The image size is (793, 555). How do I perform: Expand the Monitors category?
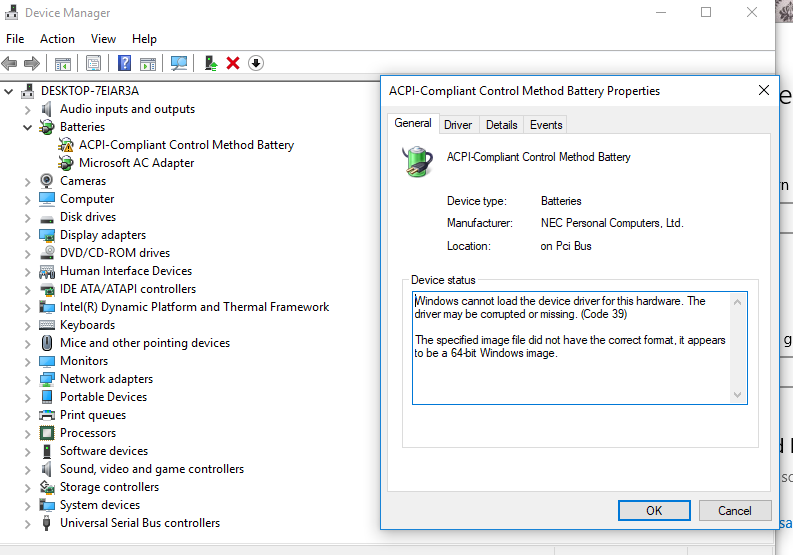(27, 361)
